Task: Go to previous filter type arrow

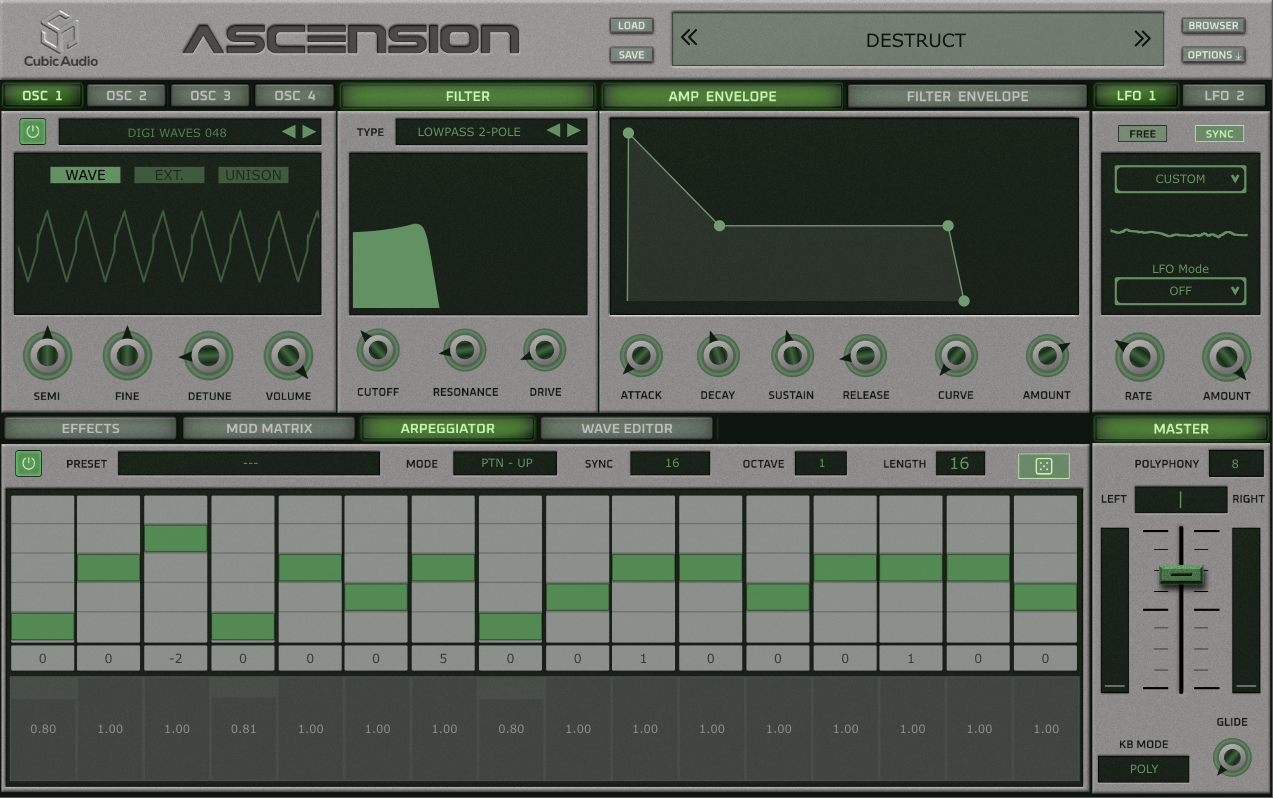Action: 553,131
